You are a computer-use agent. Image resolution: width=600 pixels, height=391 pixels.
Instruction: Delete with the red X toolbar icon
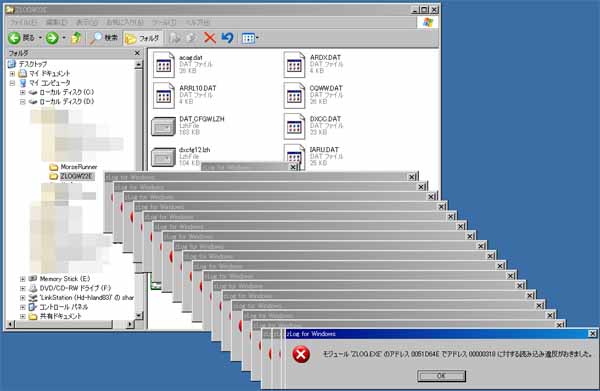(209, 38)
